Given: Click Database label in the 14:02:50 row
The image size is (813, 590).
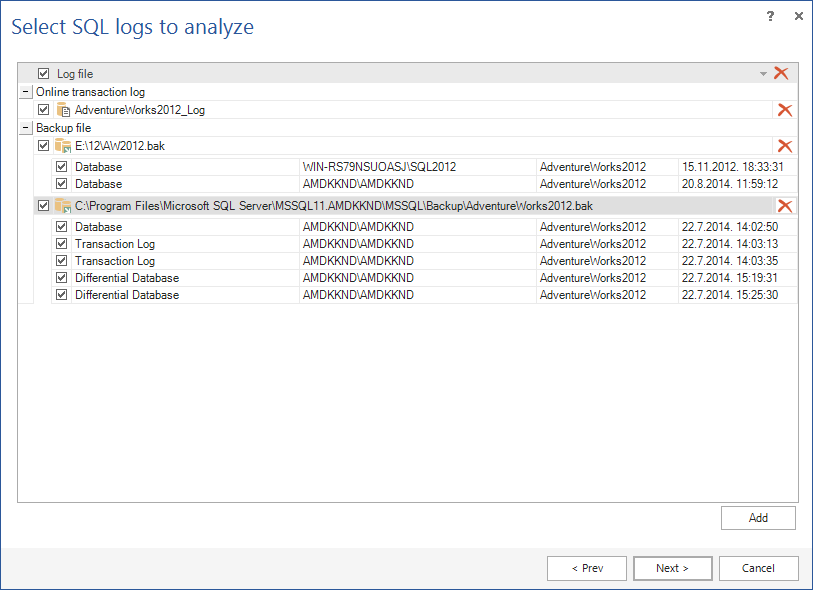Looking at the screenshot, I should click(99, 227).
